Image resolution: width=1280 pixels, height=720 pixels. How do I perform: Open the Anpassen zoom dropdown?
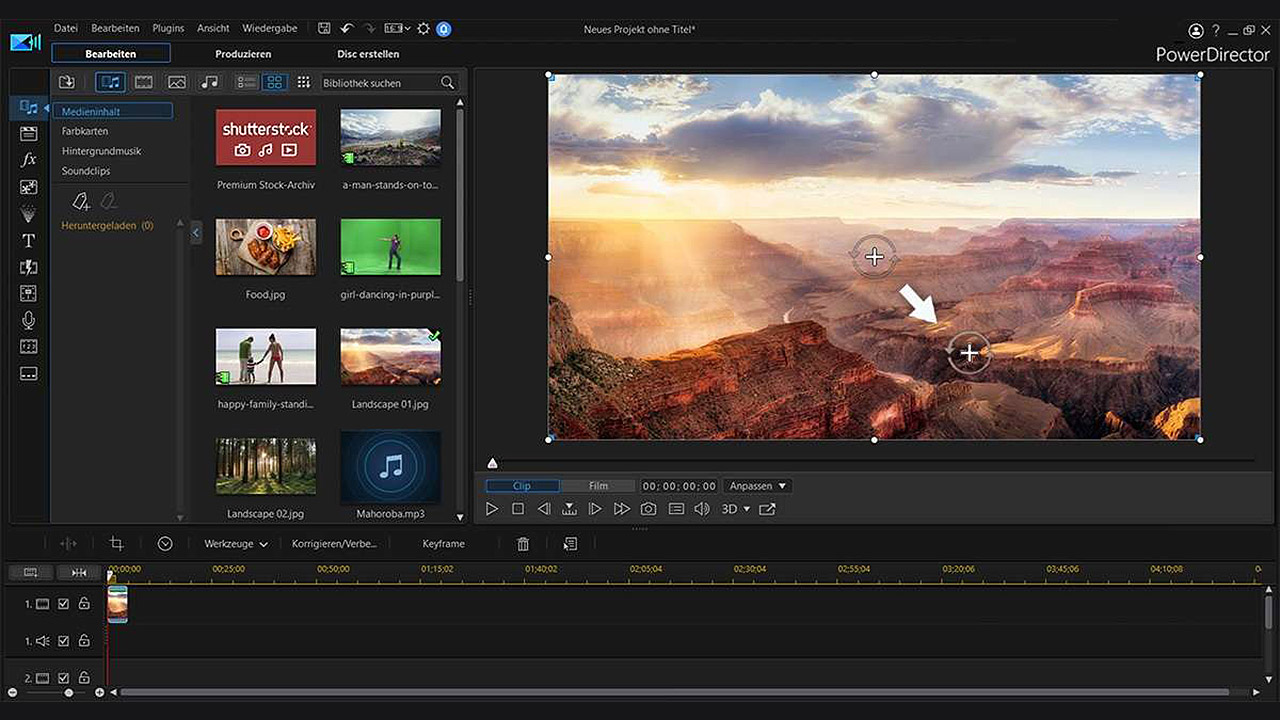click(x=758, y=486)
